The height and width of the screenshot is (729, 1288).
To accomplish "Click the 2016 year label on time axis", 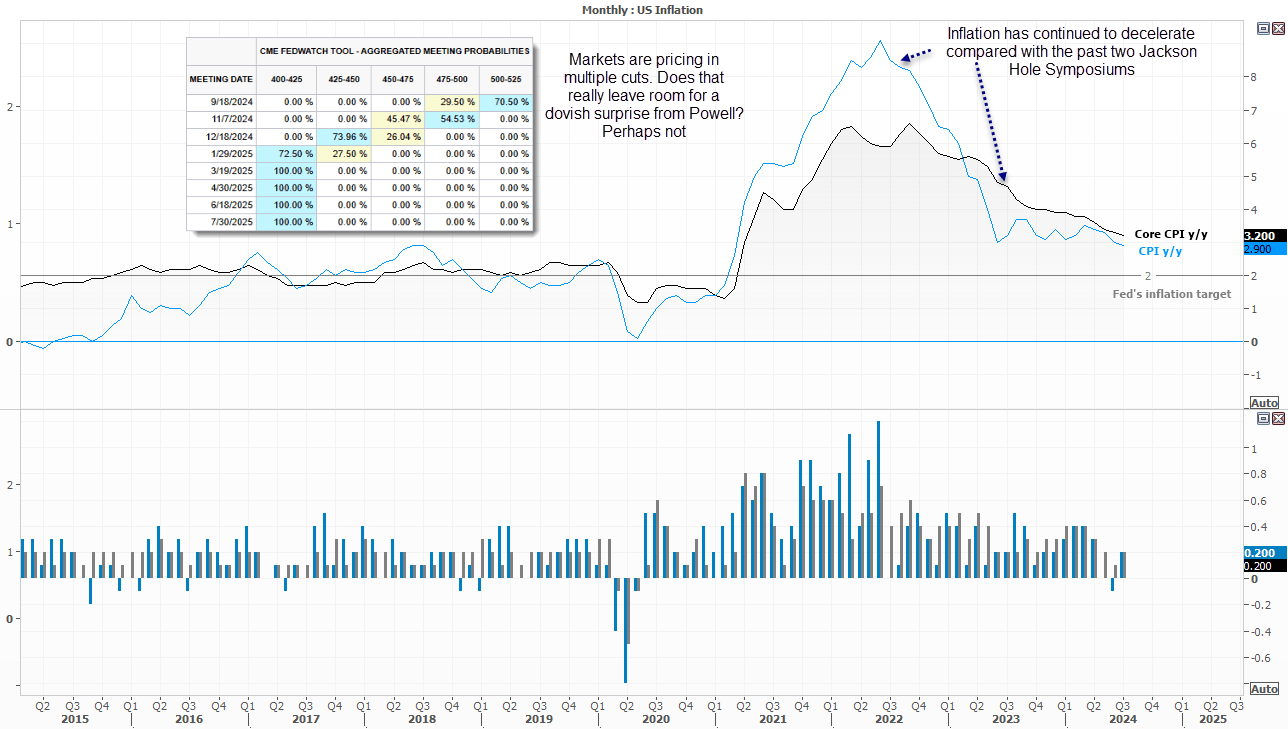I will pos(189,718).
